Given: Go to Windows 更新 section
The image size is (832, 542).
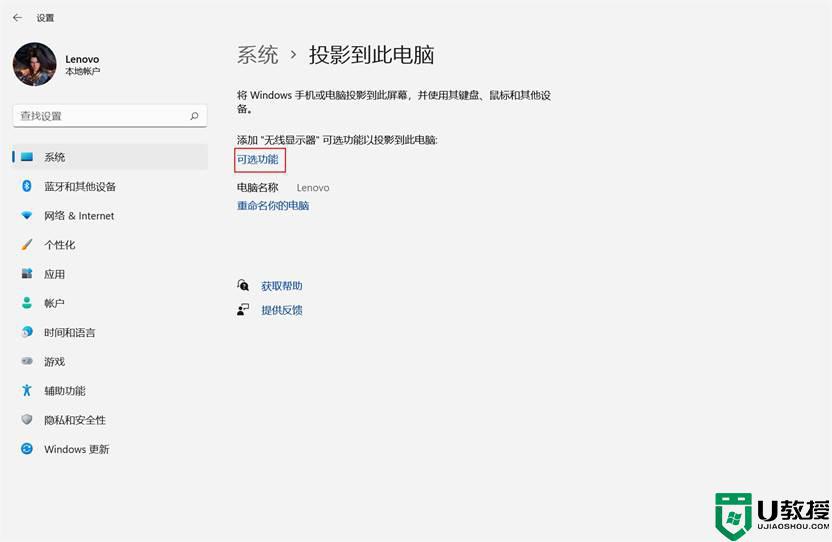Looking at the screenshot, I should [76, 449].
